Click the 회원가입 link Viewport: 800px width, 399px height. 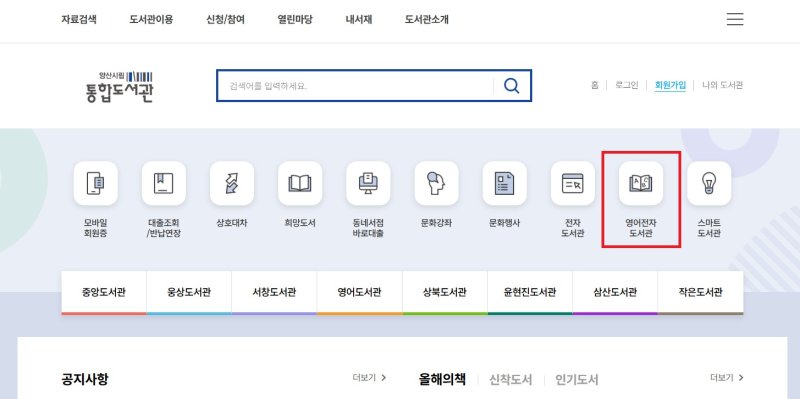click(x=670, y=85)
